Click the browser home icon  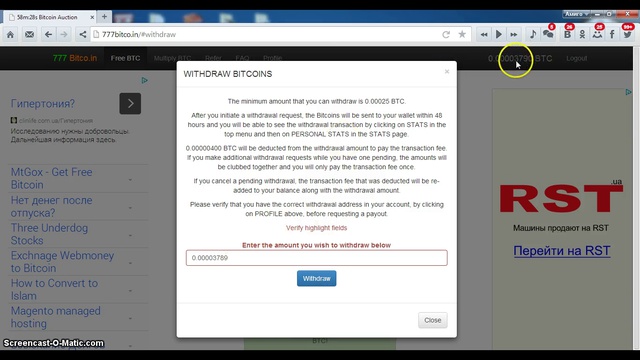click(11, 35)
